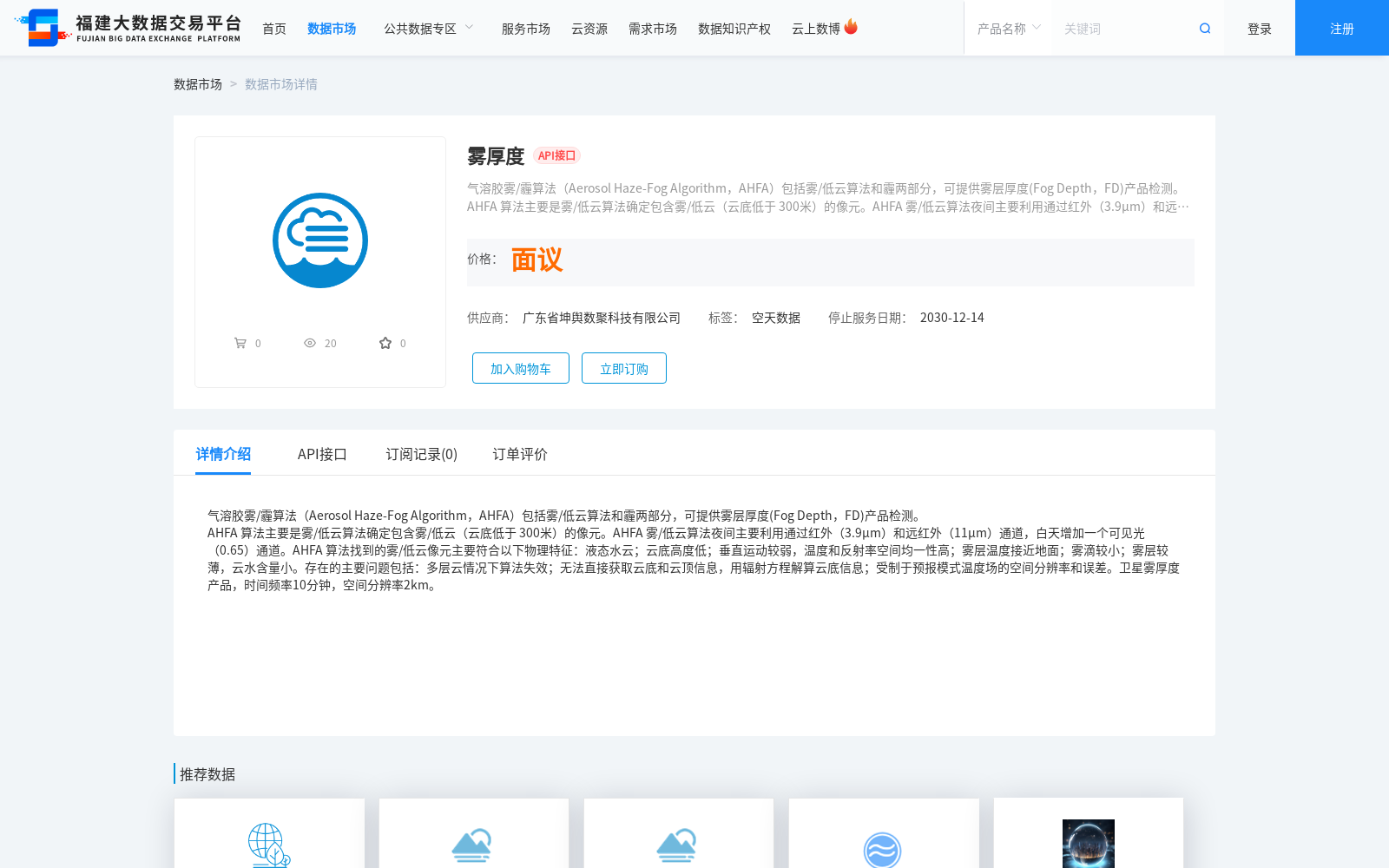The width and height of the screenshot is (1389, 868).
Task: Switch to the 订单评价 tab
Action: click(520, 454)
